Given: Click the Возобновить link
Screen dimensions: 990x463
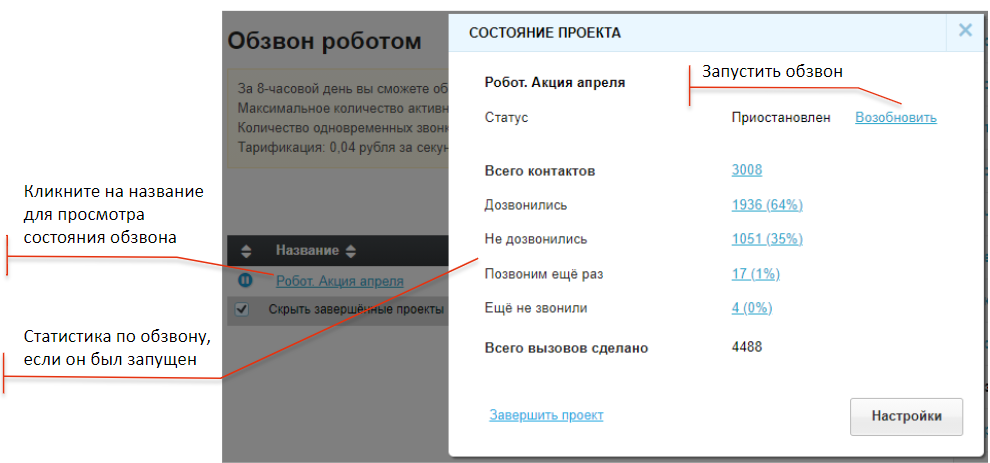Looking at the screenshot, I should click(x=896, y=117).
